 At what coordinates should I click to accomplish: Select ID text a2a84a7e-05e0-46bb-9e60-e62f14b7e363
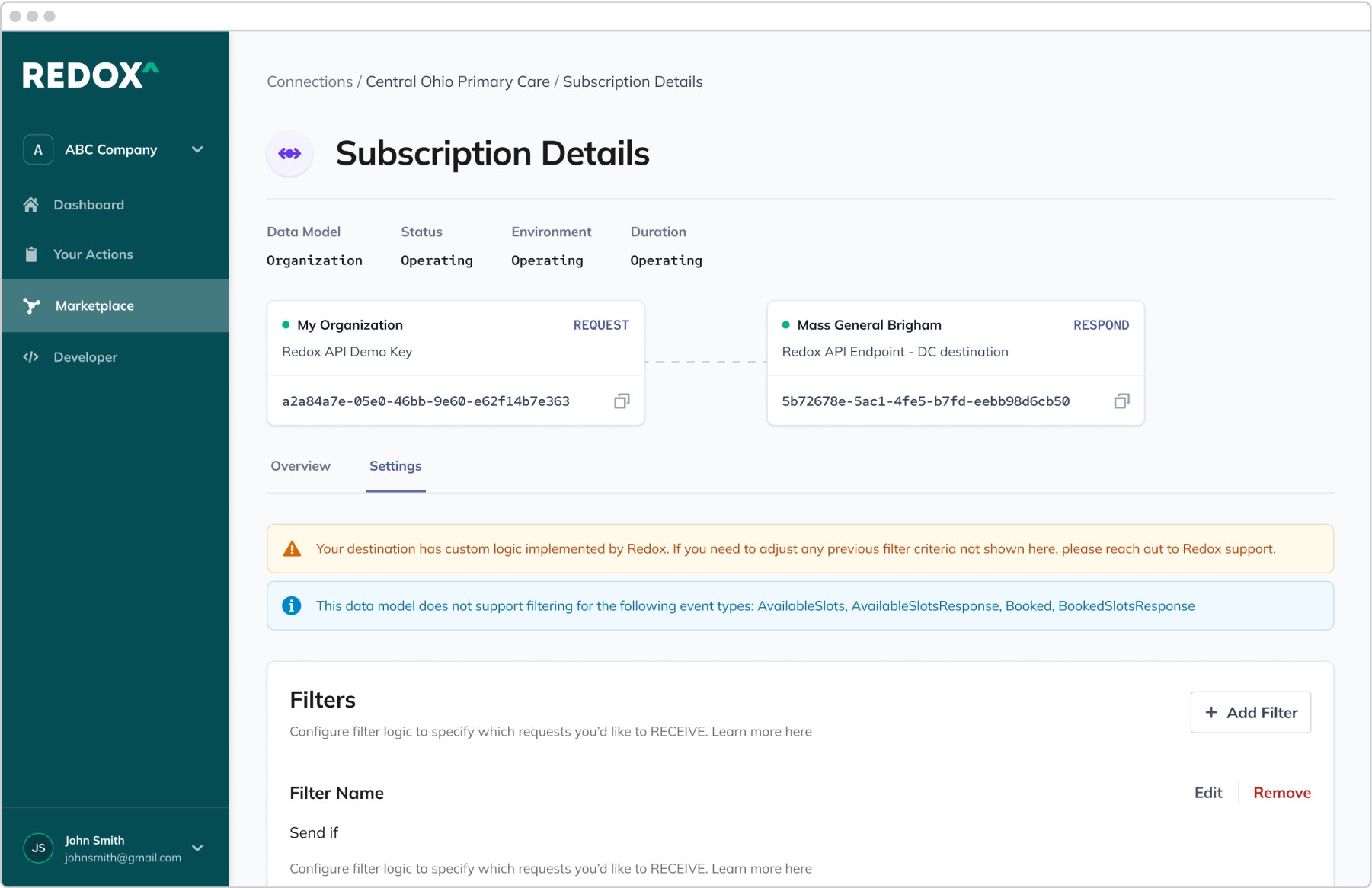pyautogui.click(x=426, y=401)
